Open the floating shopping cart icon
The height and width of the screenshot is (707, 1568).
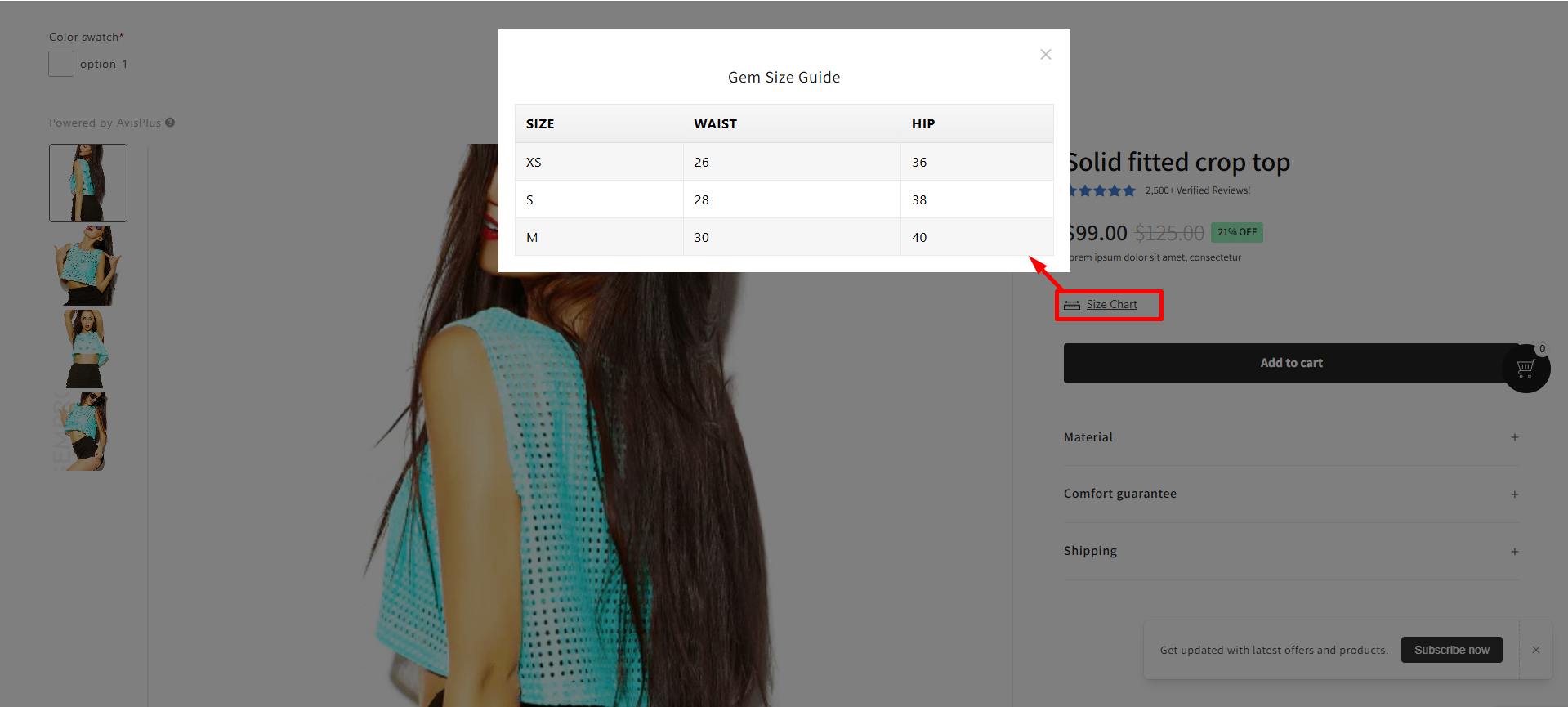pyautogui.click(x=1526, y=369)
